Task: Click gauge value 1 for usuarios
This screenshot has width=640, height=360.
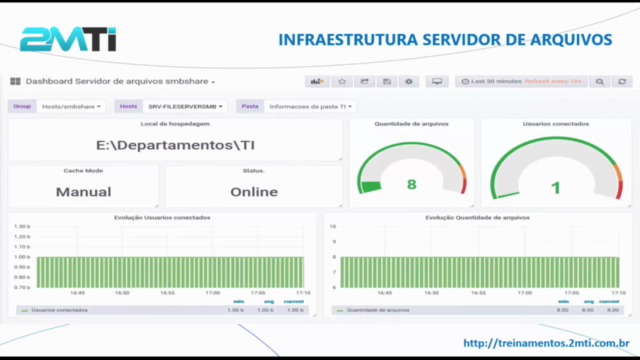Action: pyautogui.click(x=556, y=188)
